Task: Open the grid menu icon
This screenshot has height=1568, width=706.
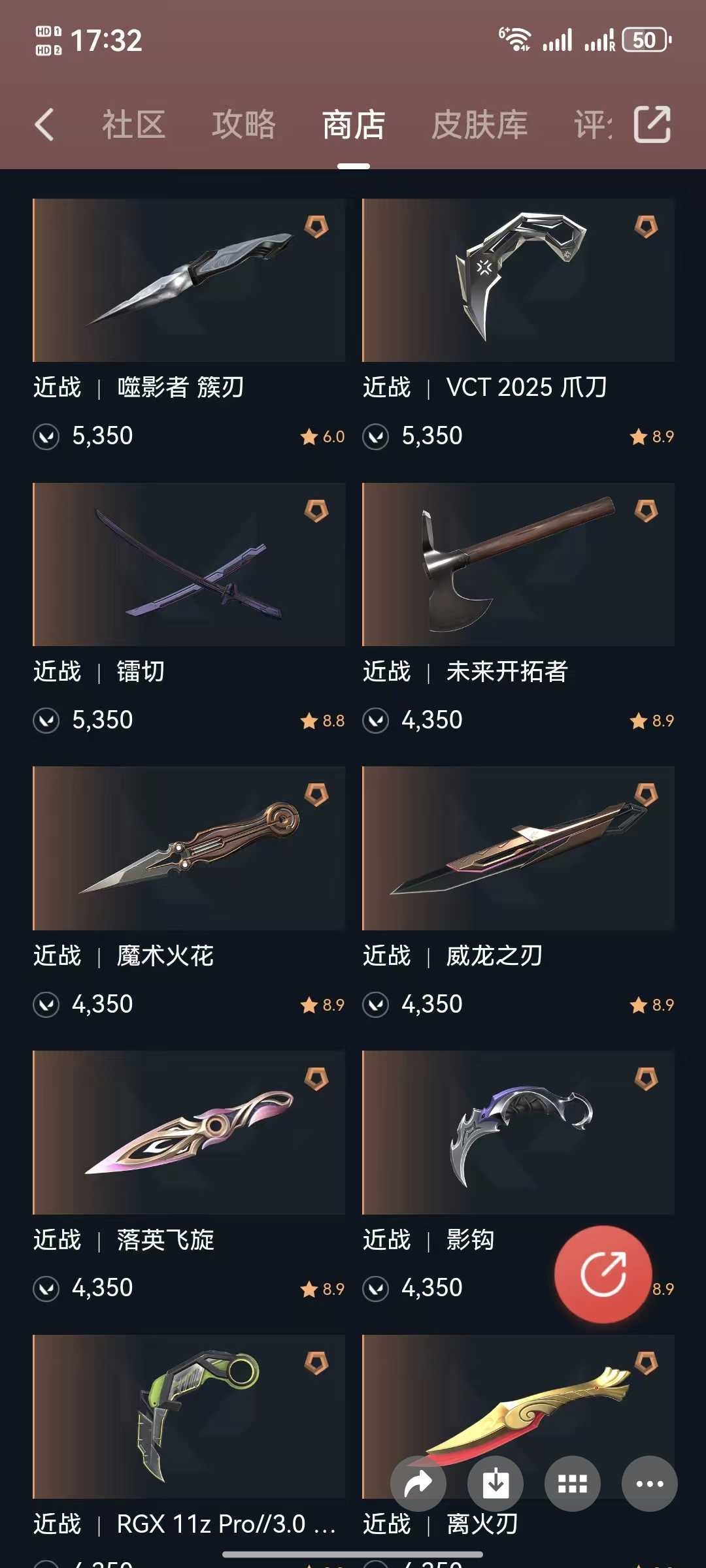Action: [x=573, y=1484]
